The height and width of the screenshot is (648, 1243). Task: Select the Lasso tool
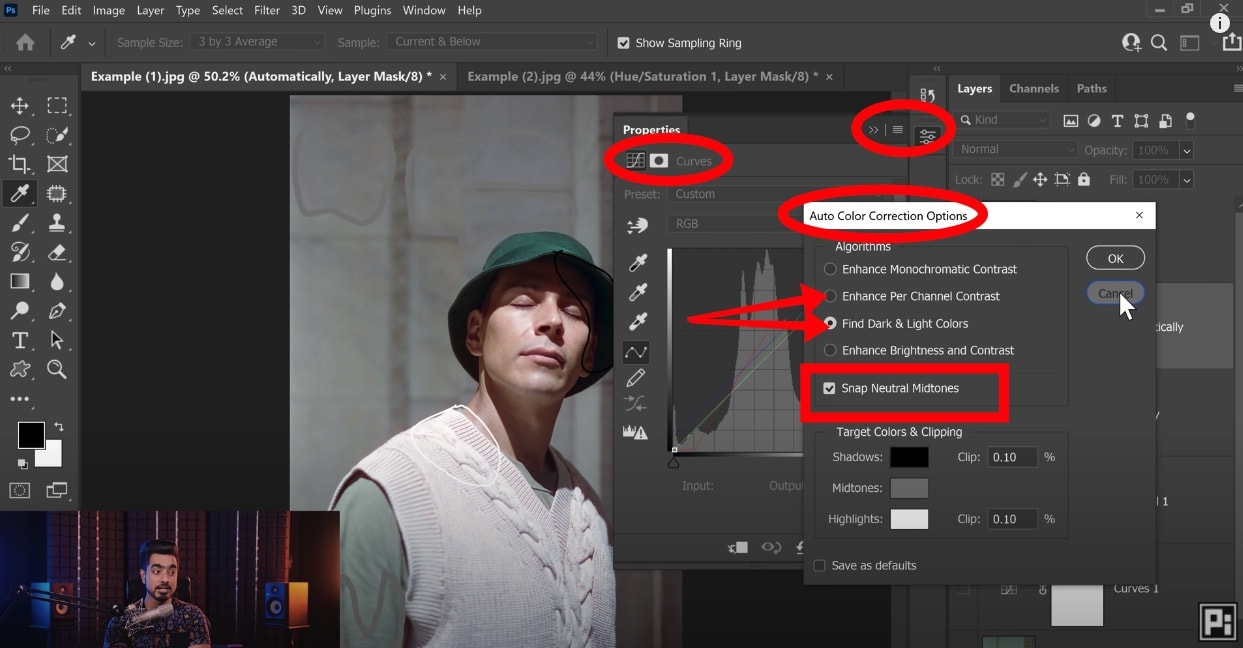20,135
